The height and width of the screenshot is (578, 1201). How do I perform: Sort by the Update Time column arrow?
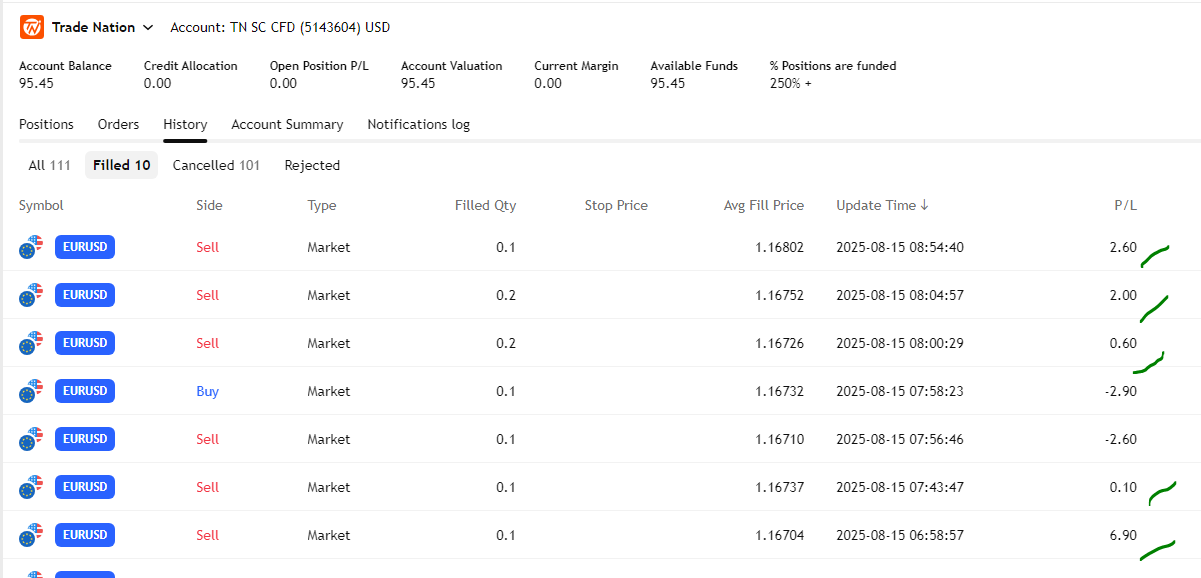tap(924, 205)
